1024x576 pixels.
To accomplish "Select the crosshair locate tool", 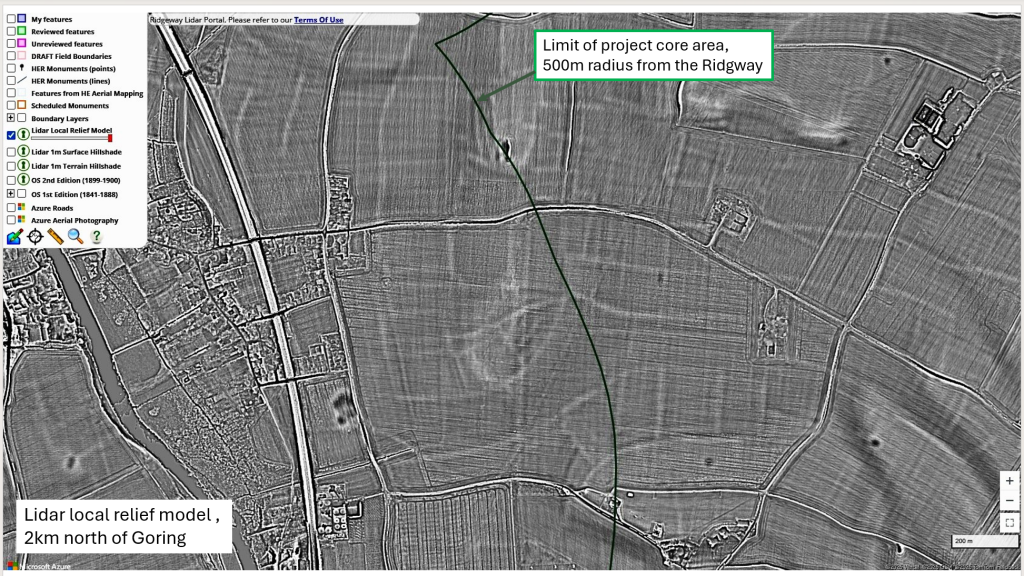I will [35, 237].
